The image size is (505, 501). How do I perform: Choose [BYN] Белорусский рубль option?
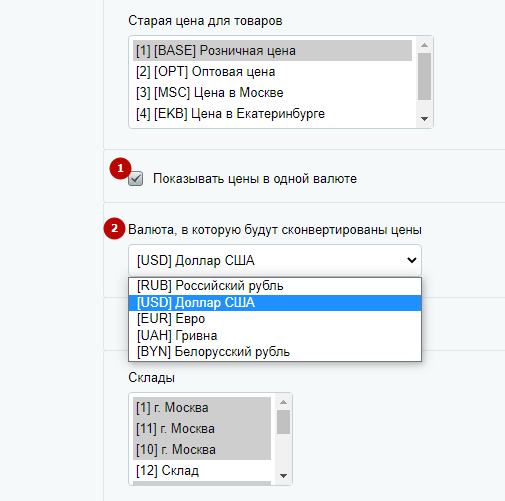pyautogui.click(x=275, y=352)
